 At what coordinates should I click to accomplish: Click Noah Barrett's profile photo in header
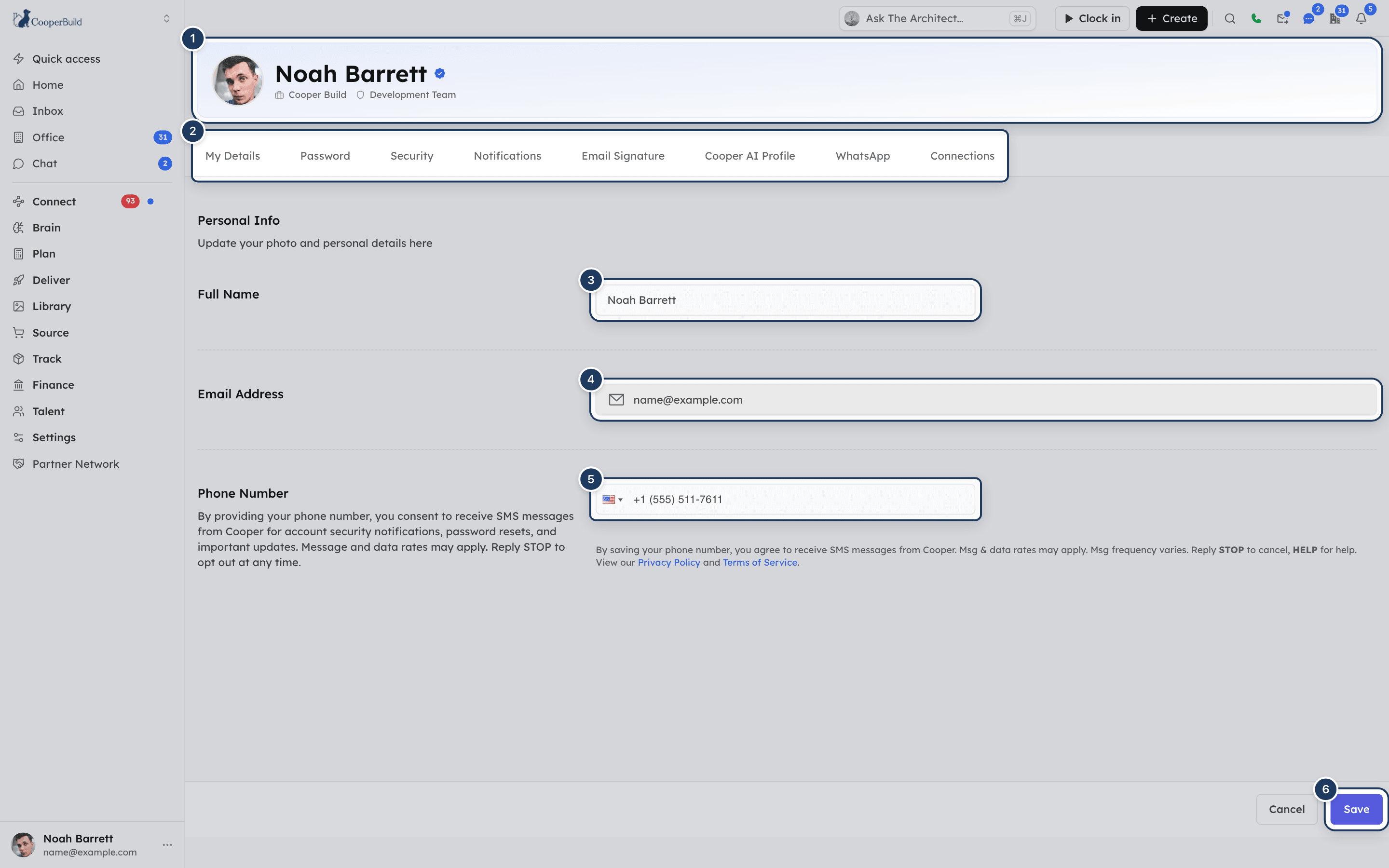[238, 80]
